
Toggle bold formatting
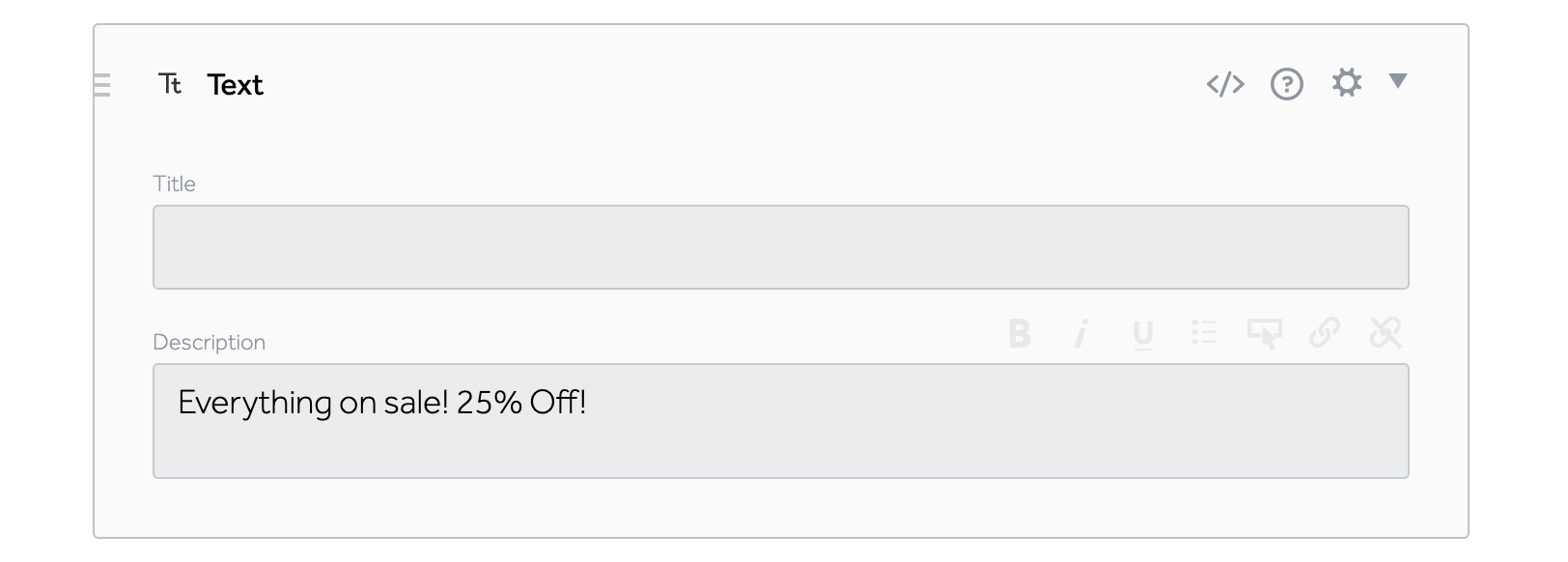click(1020, 334)
